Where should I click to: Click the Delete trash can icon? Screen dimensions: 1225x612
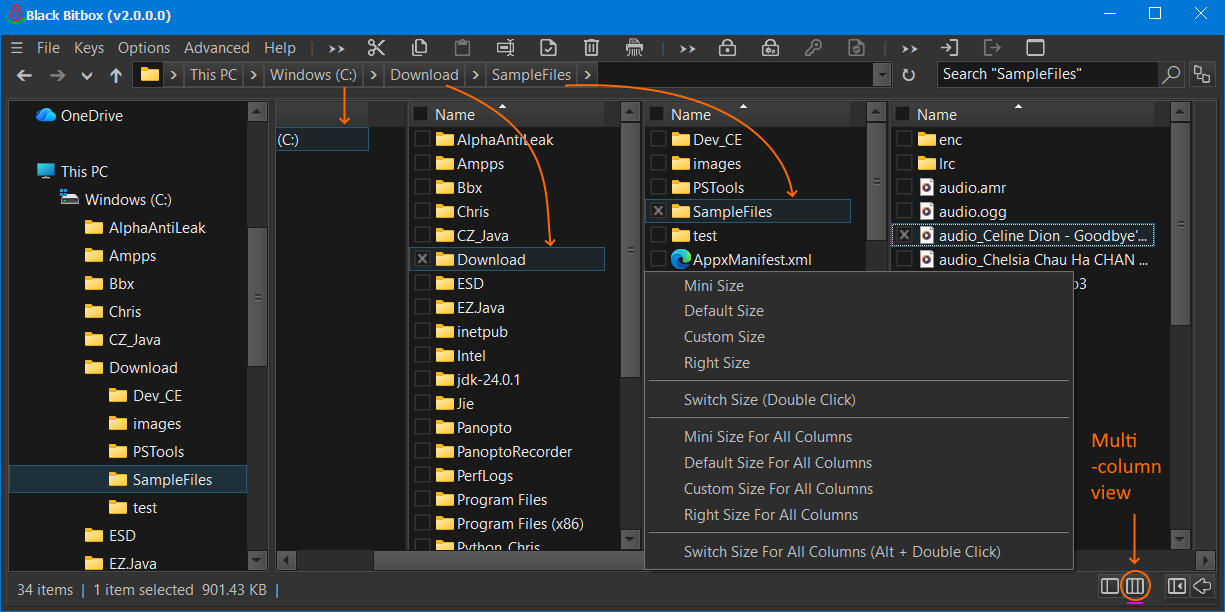tap(591, 47)
